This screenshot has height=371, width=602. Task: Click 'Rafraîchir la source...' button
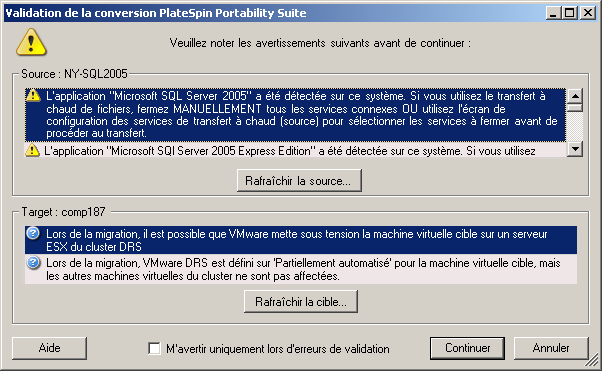tap(299, 180)
